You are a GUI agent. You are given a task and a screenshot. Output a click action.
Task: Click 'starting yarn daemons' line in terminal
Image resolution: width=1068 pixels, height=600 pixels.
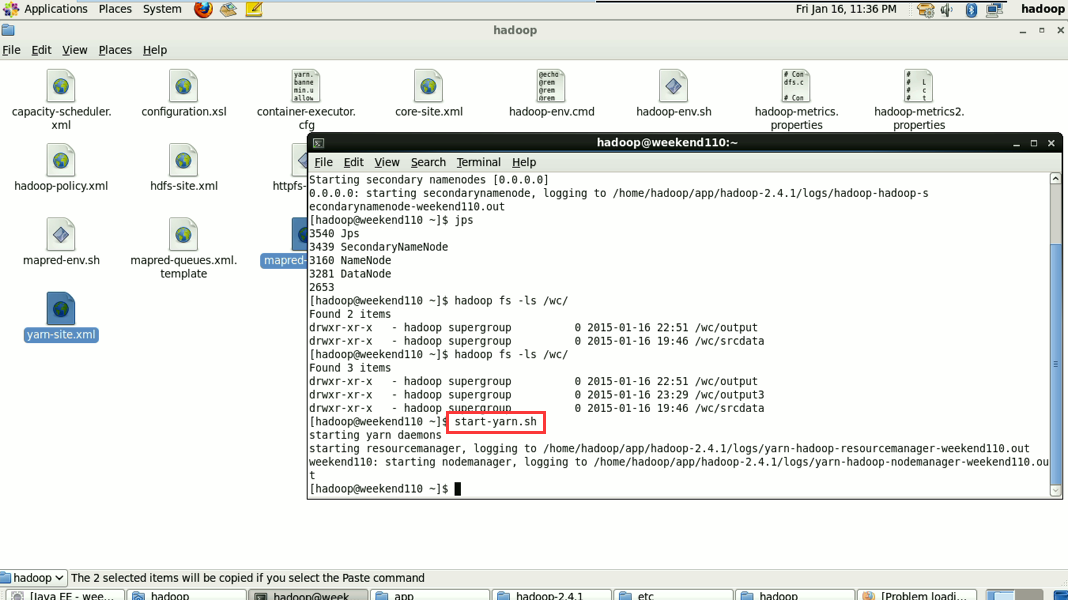click(x=375, y=435)
